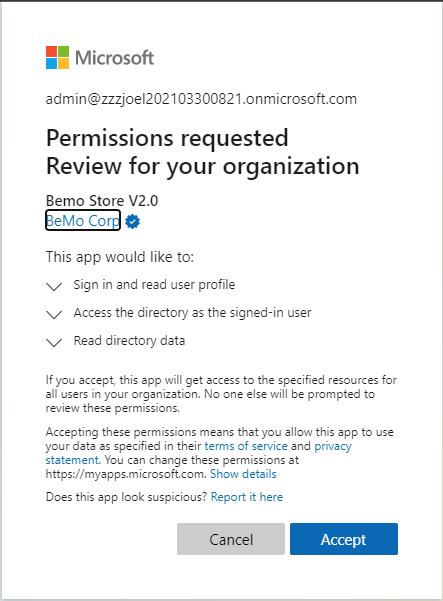
Task: Click the Microsoft wordmark text
Action: pyautogui.click(x=115, y=58)
